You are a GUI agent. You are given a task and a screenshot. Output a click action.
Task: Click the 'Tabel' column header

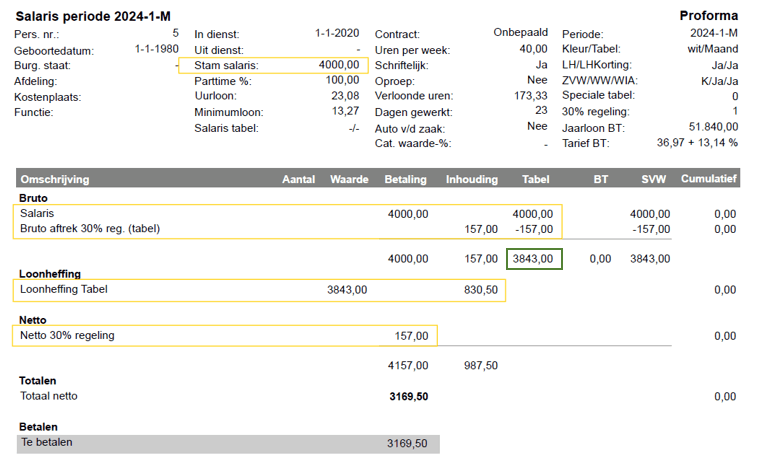coord(535,179)
